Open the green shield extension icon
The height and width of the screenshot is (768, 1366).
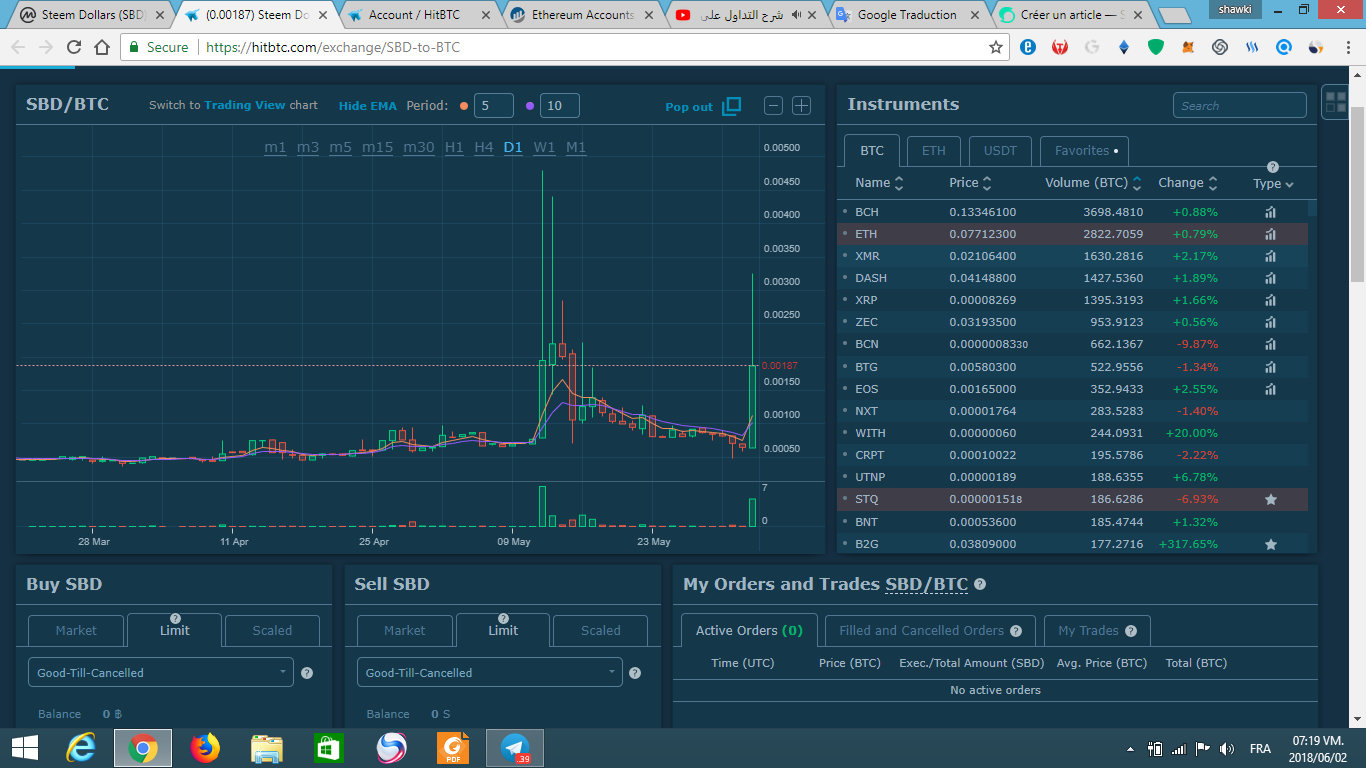[1156, 47]
